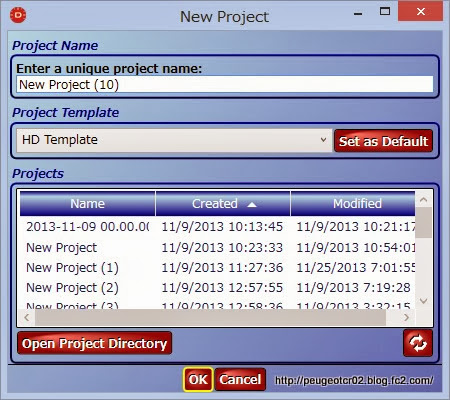Click modified date 11/9/2013 10:54:01
Screen dimensions: 450x400
356,248
